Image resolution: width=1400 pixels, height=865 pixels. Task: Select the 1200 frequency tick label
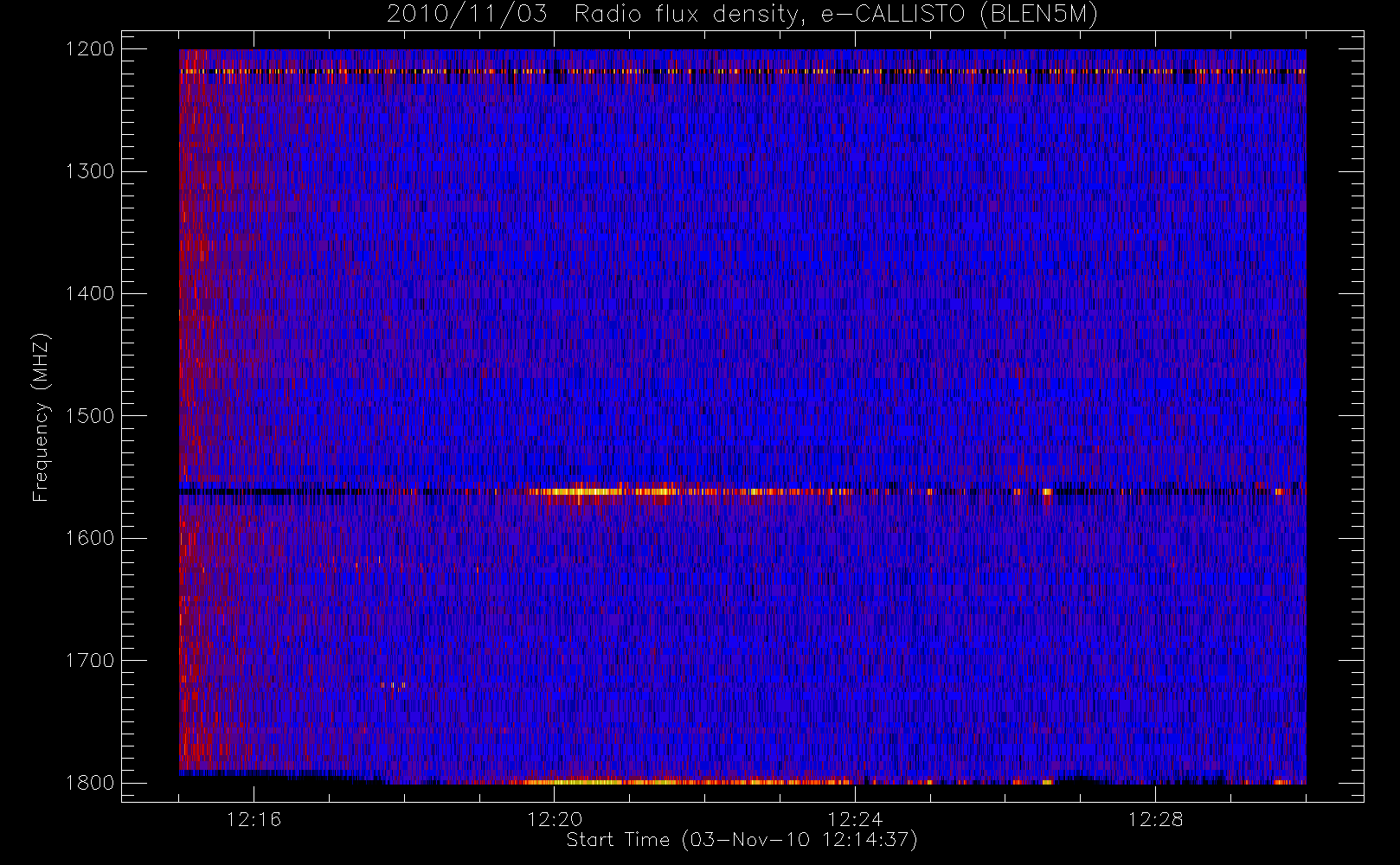click(x=90, y=49)
